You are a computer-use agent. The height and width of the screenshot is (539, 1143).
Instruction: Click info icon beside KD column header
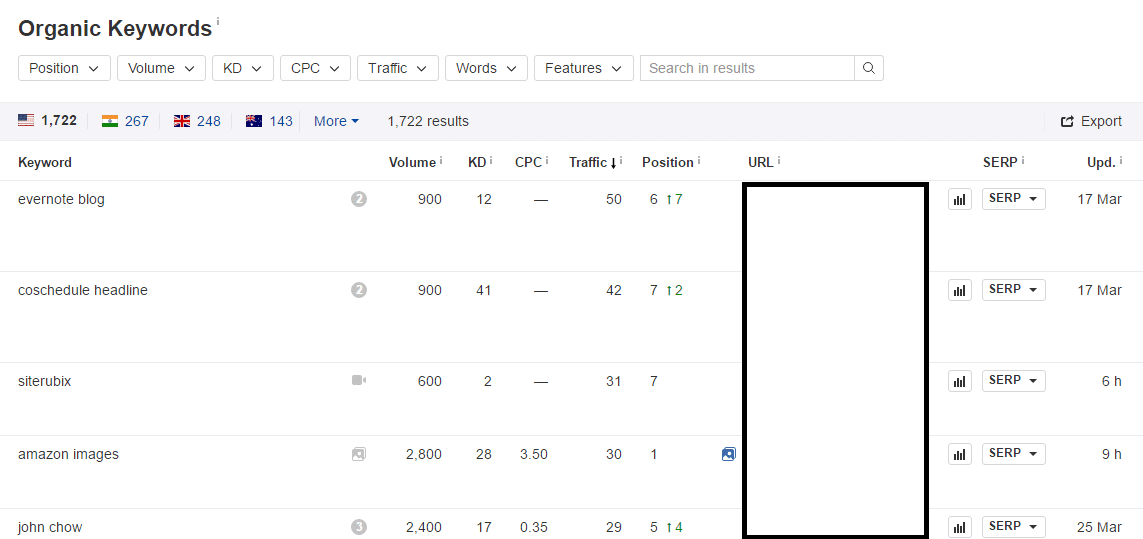pyautogui.click(x=491, y=160)
